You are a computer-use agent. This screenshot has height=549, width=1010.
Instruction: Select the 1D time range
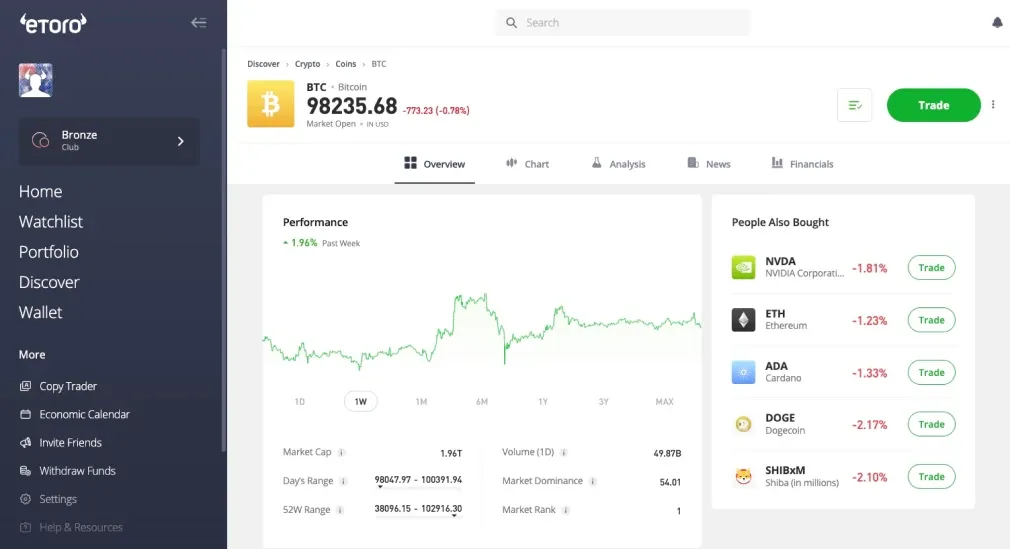point(300,402)
